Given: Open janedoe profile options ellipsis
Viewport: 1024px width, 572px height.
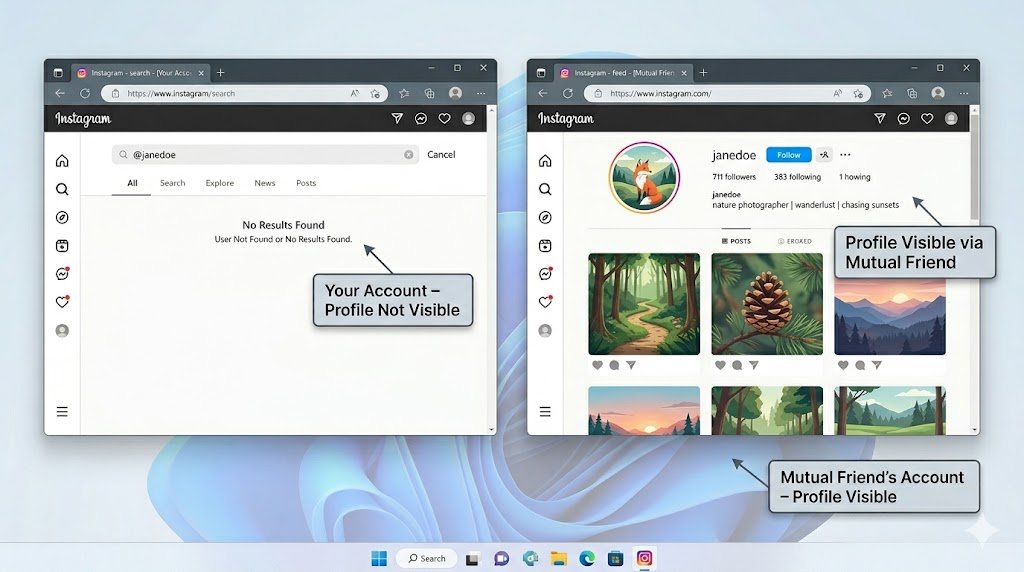Looking at the screenshot, I should pos(845,155).
